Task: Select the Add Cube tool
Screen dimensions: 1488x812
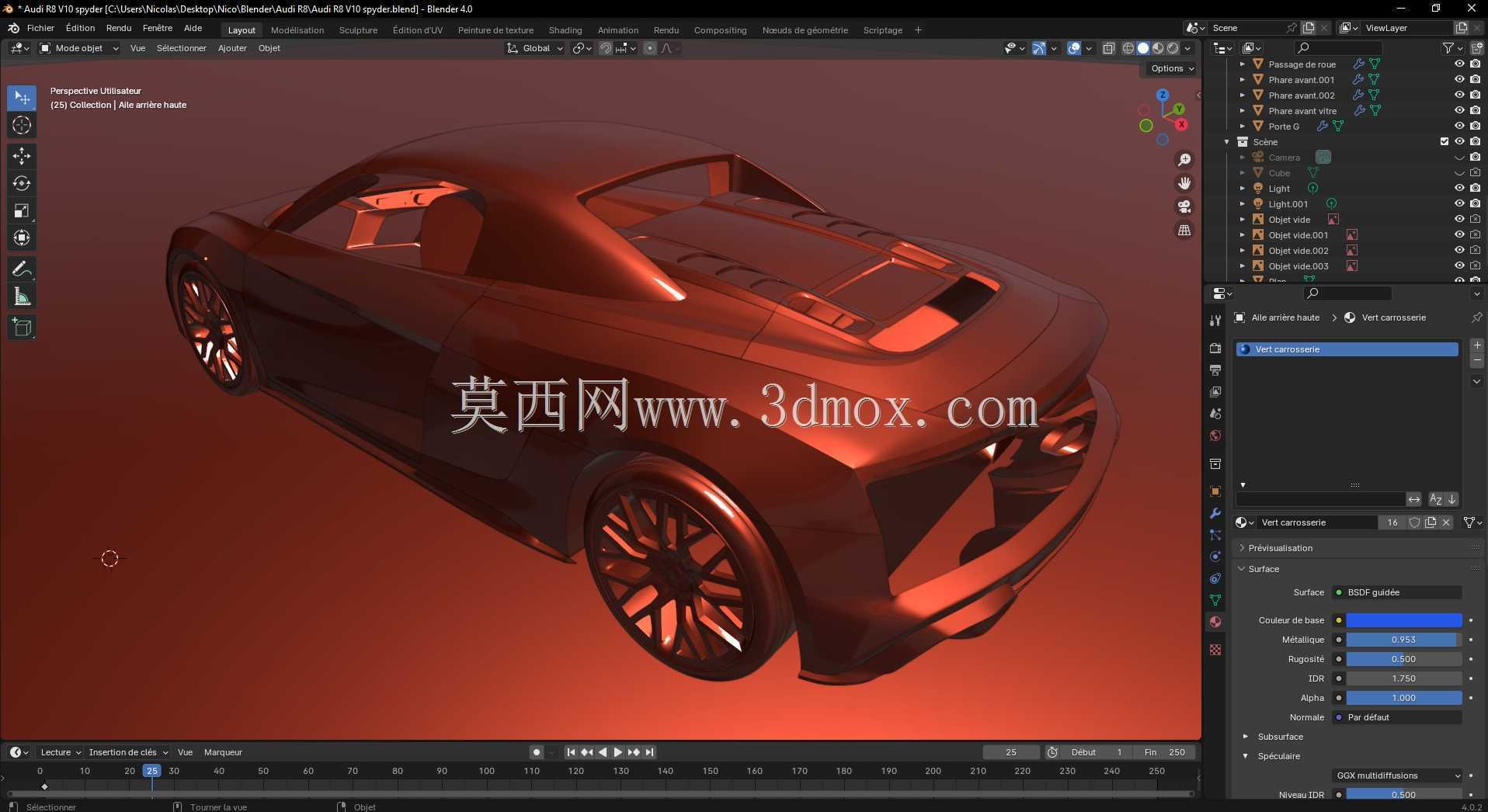Action: coord(22,328)
